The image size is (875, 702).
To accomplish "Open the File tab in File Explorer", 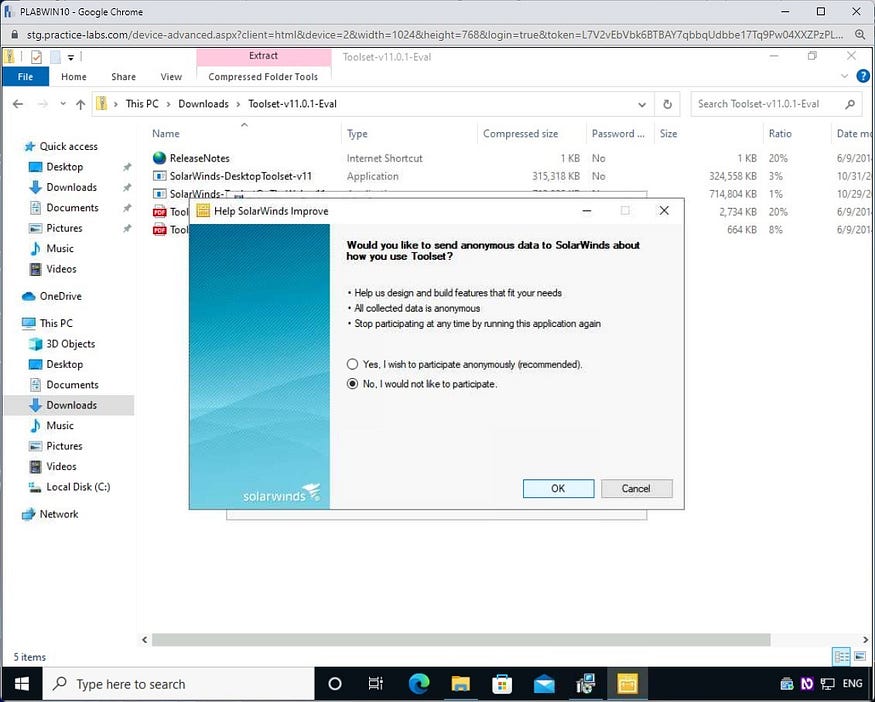I will tap(26, 76).
